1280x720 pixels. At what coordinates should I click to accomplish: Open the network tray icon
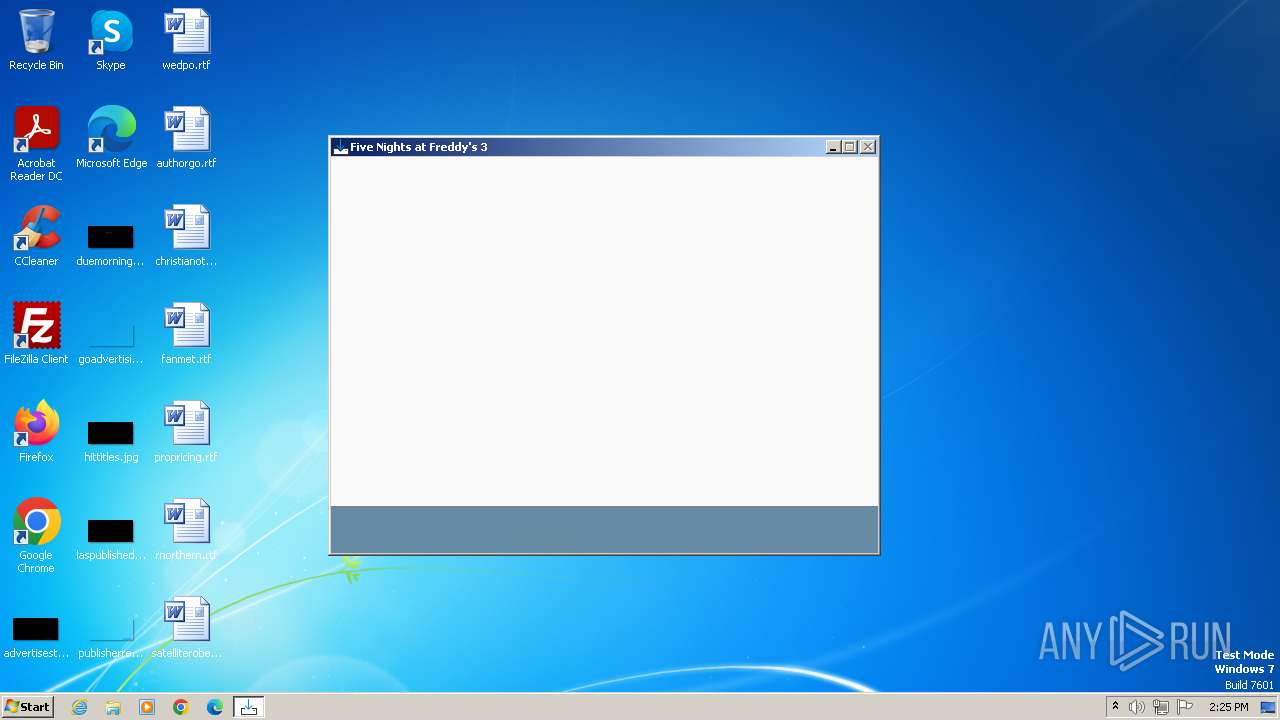coord(1161,707)
